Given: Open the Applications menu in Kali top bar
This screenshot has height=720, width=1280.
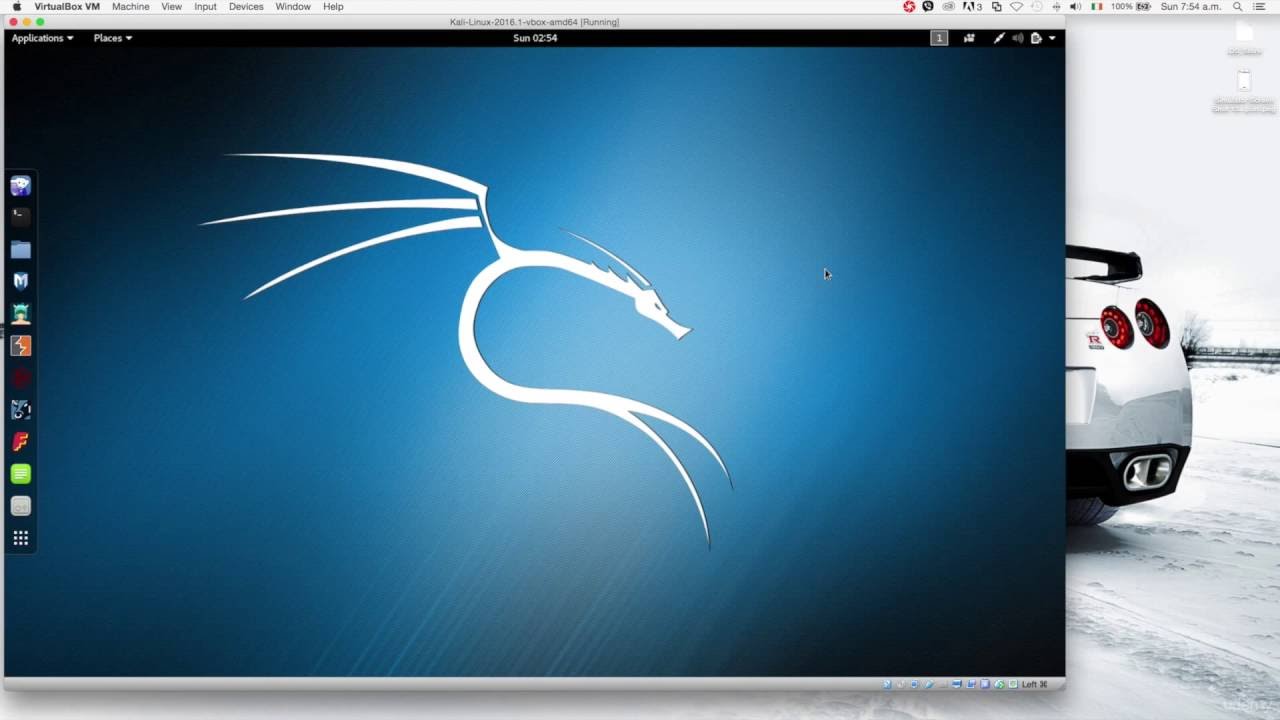Looking at the screenshot, I should click(42, 38).
